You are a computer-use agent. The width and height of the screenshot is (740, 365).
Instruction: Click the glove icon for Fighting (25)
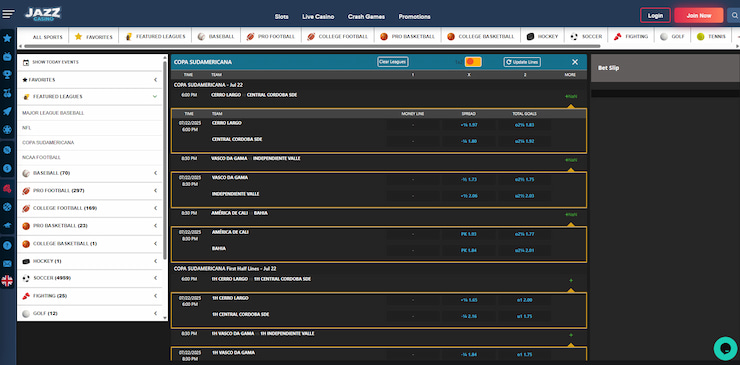pyautogui.click(x=26, y=296)
